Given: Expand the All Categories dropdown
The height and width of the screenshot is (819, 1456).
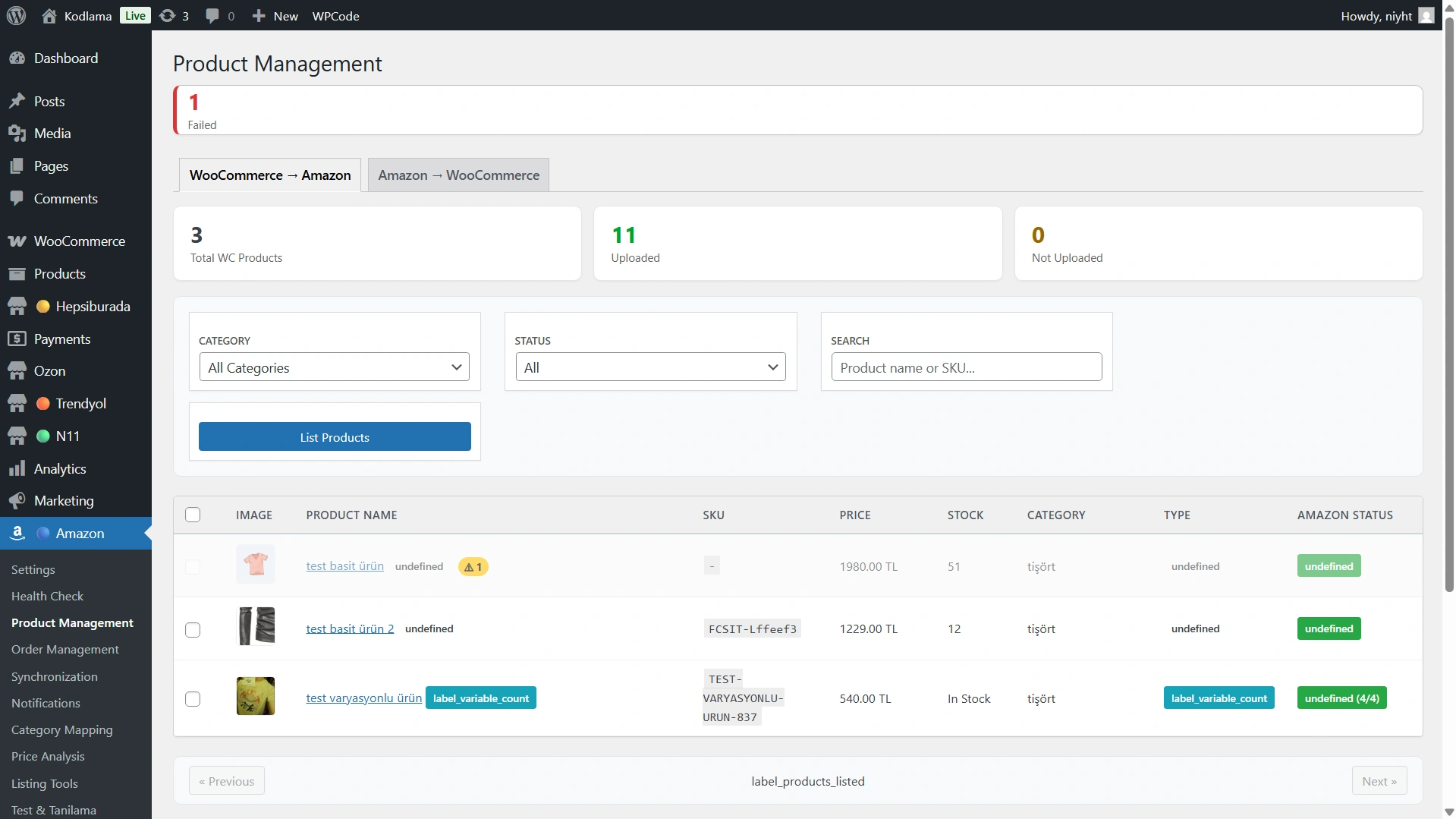Looking at the screenshot, I should click(334, 367).
